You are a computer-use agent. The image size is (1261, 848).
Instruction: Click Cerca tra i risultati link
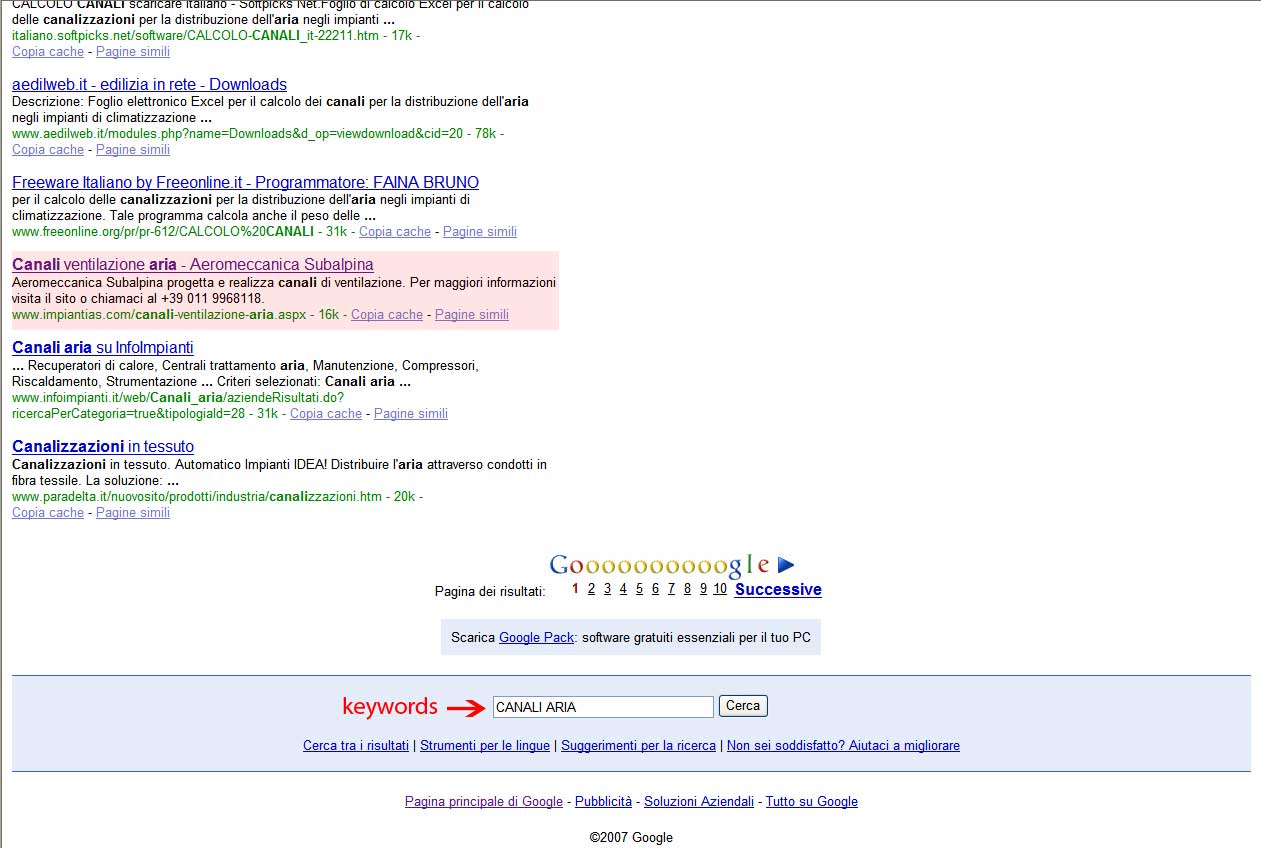[x=356, y=746]
